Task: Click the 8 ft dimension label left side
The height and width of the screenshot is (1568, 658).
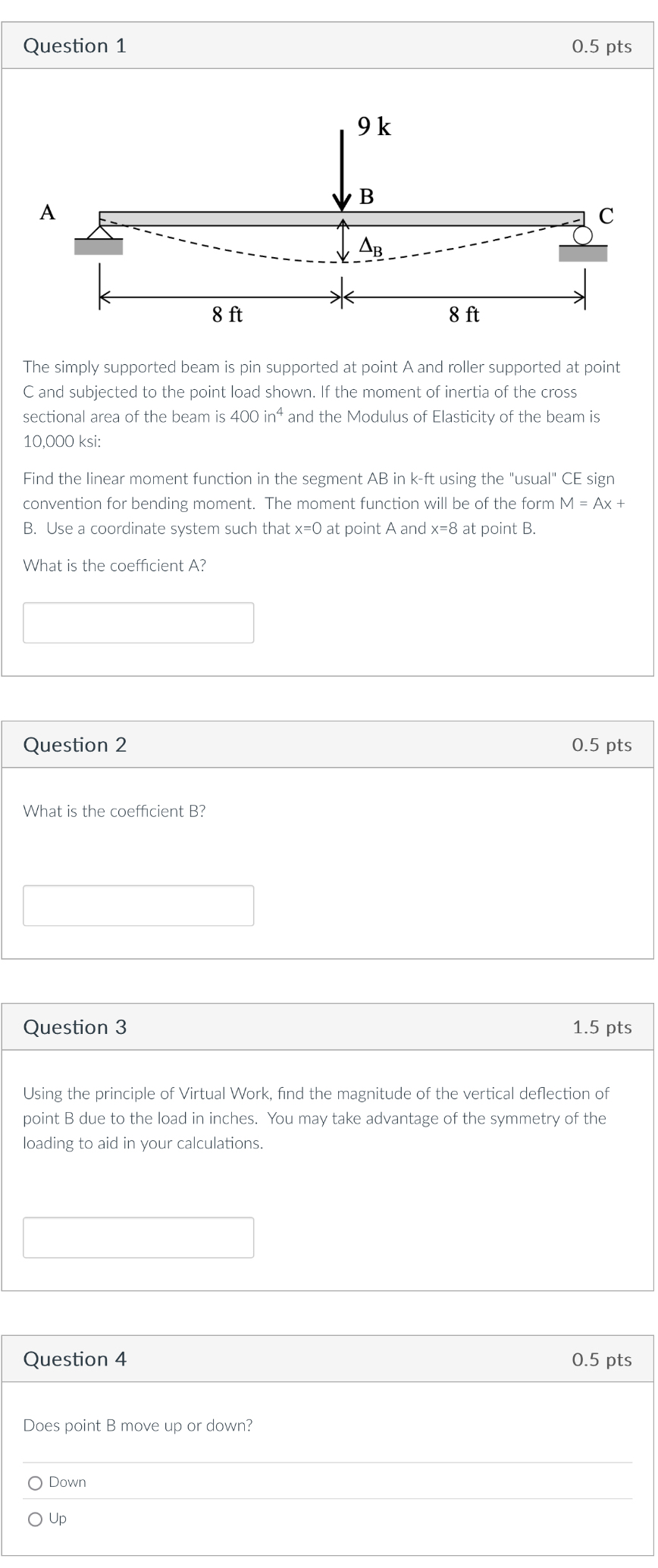Action: pos(227,314)
